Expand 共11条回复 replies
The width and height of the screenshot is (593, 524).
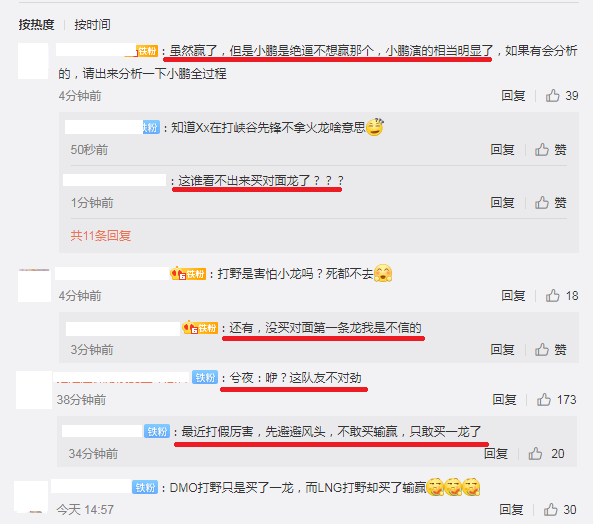click(x=101, y=236)
